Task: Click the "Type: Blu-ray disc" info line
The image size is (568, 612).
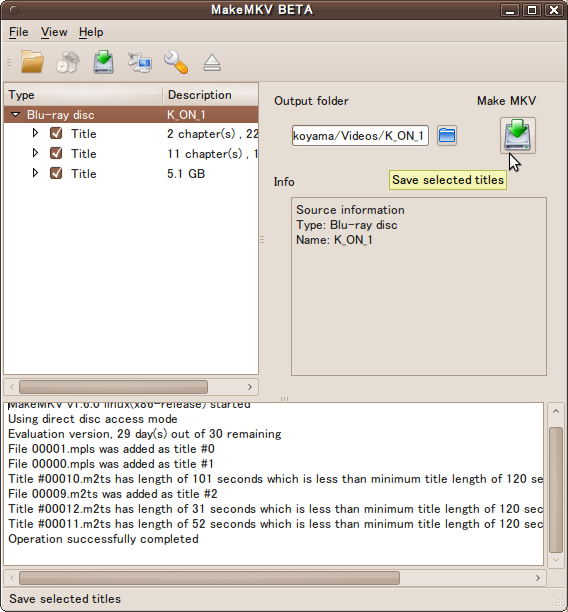Action: pos(347,225)
